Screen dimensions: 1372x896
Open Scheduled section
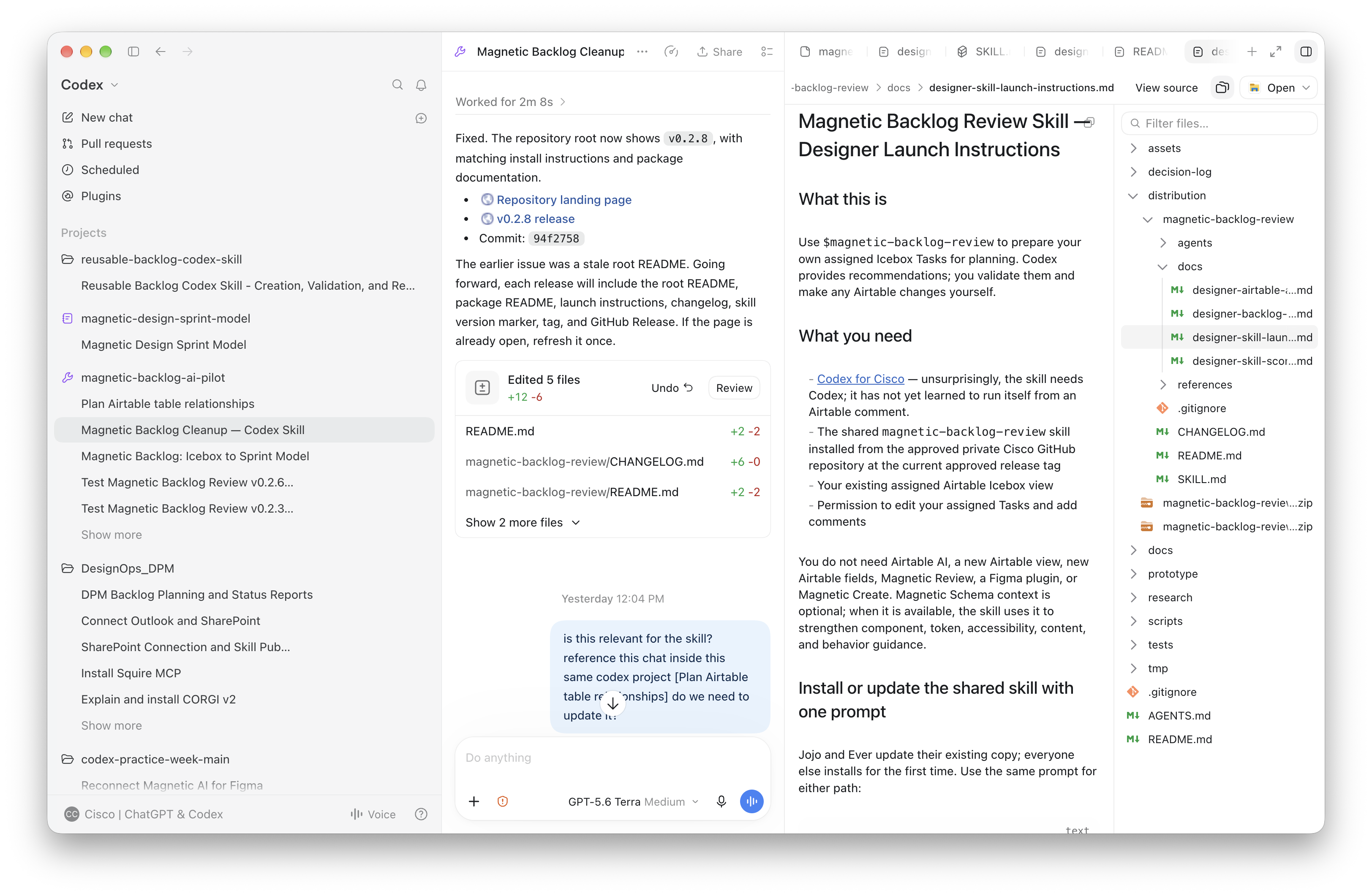coord(110,170)
